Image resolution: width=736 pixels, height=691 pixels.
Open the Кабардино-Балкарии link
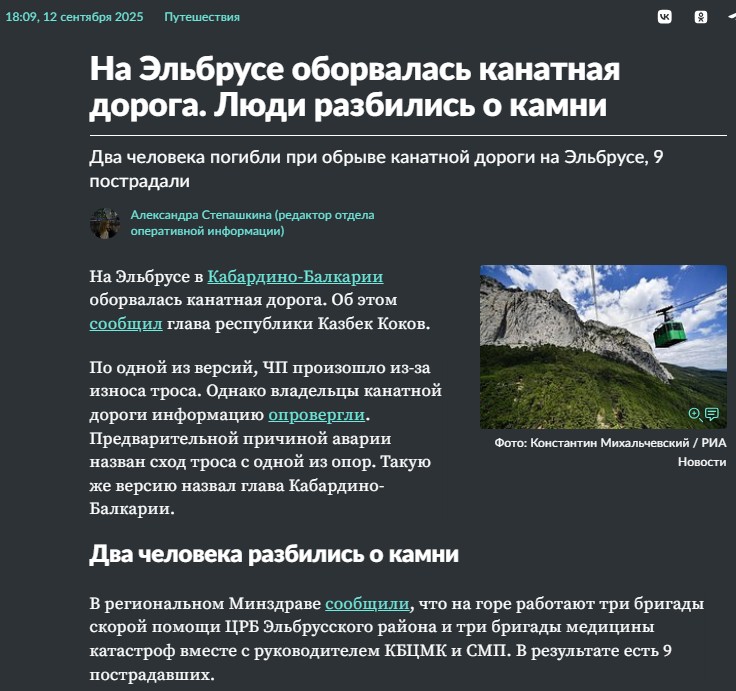click(295, 276)
